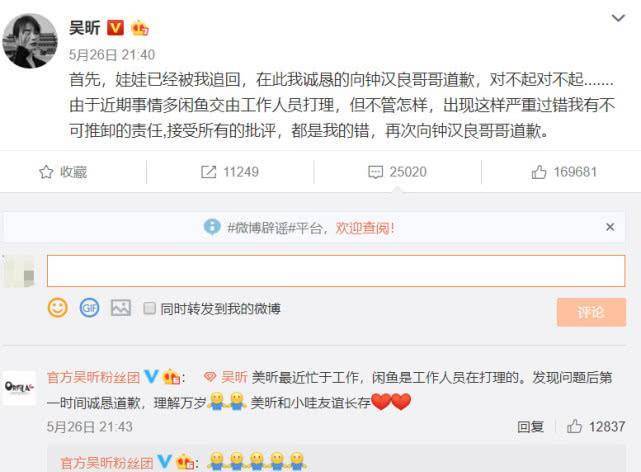This screenshot has height=472, width=641.
Task: Open the post options chevron menu
Action: (x=618, y=18)
